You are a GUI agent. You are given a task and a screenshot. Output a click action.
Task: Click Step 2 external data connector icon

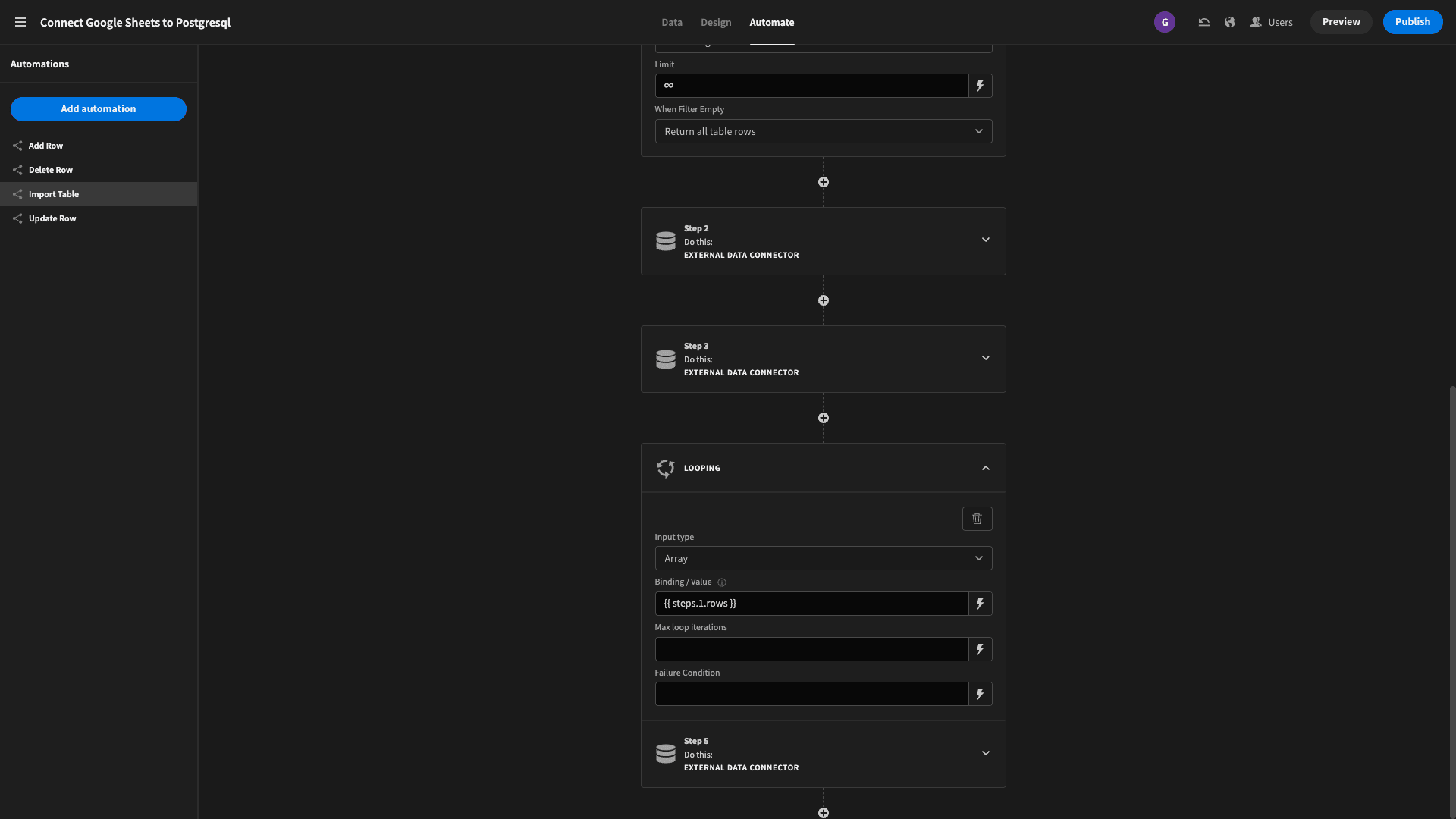click(665, 240)
